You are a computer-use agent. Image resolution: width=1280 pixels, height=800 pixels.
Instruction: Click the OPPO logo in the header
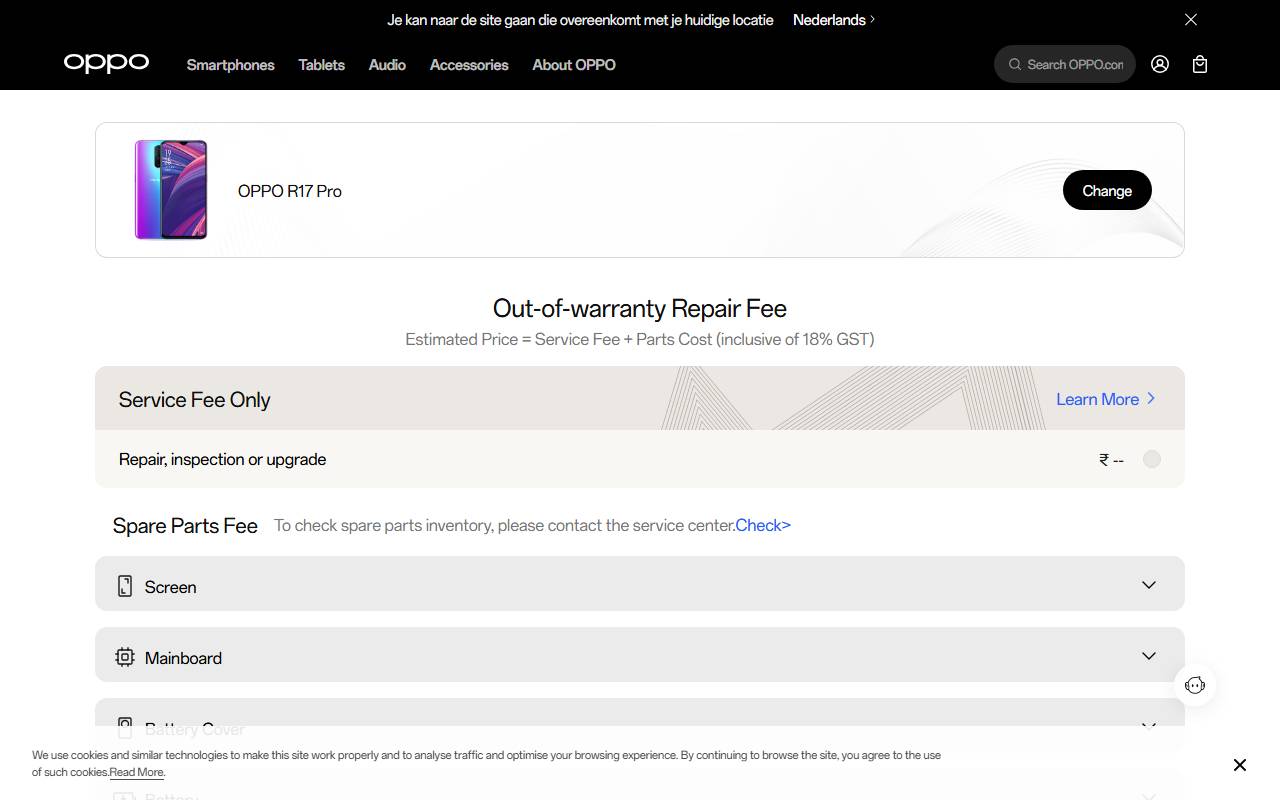coord(106,63)
